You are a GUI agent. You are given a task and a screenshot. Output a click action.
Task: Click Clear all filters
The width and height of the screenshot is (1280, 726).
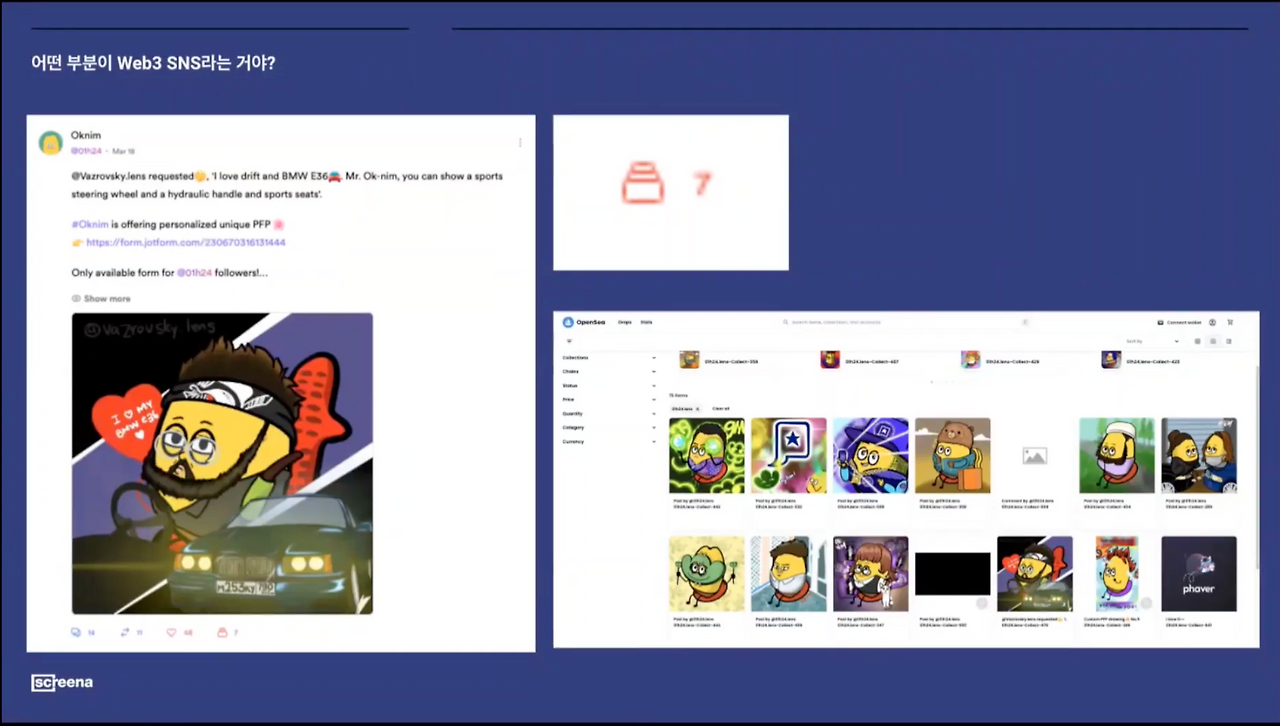point(720,409)
